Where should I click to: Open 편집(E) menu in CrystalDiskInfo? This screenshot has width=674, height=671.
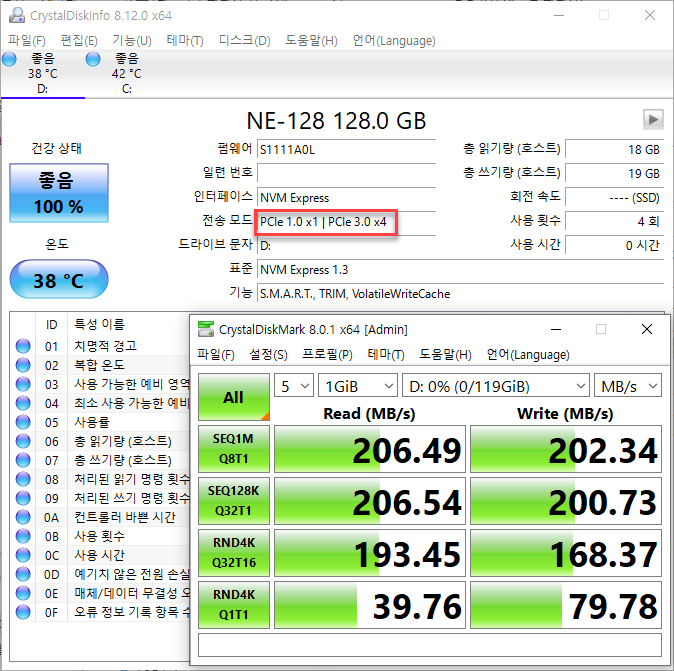coord(79,40)
